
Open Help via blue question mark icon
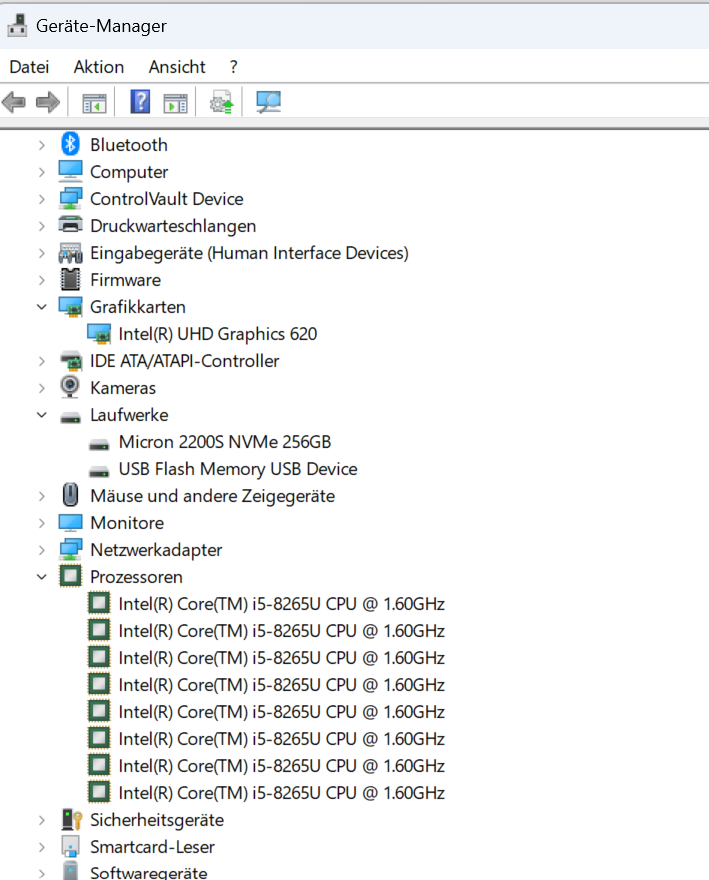click(140, 102)
